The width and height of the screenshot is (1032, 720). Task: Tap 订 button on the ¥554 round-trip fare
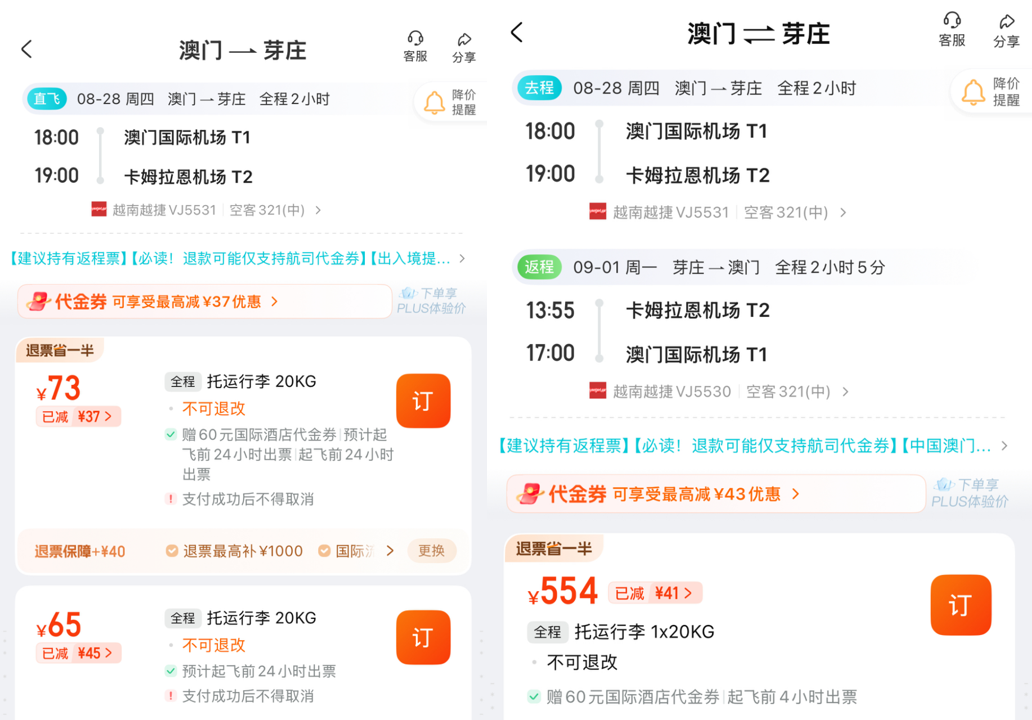960,604
